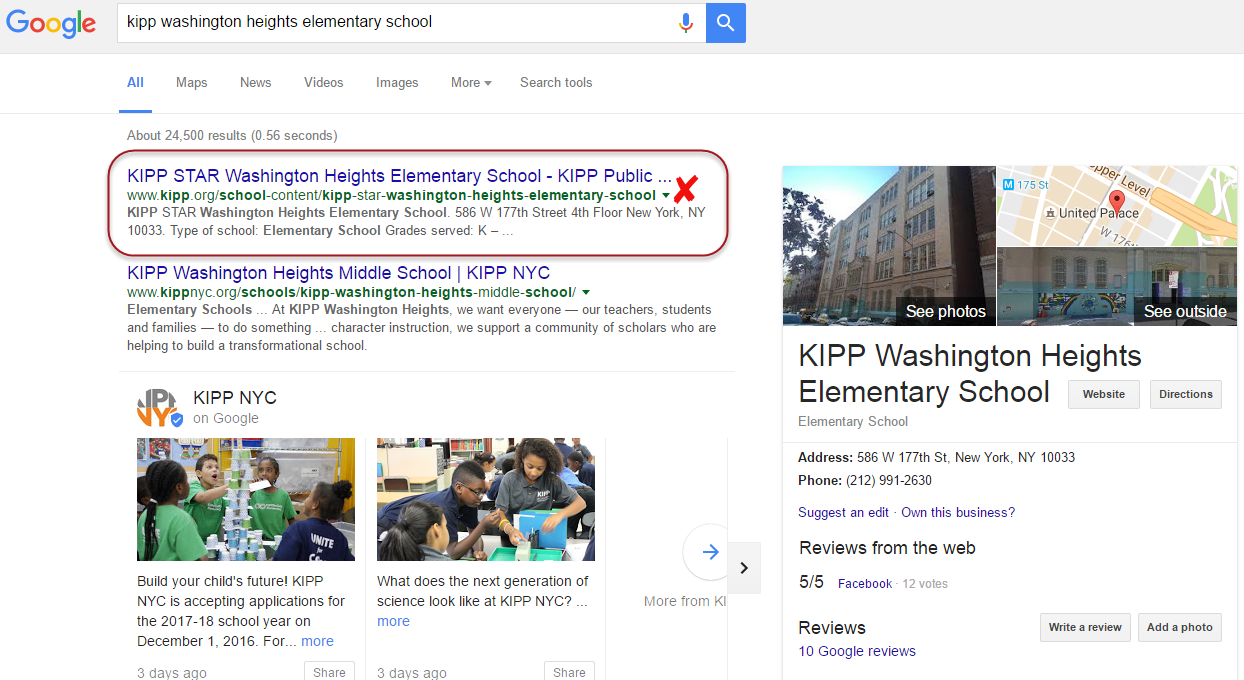Open photo of students doing science experiment

coord(486,499)
